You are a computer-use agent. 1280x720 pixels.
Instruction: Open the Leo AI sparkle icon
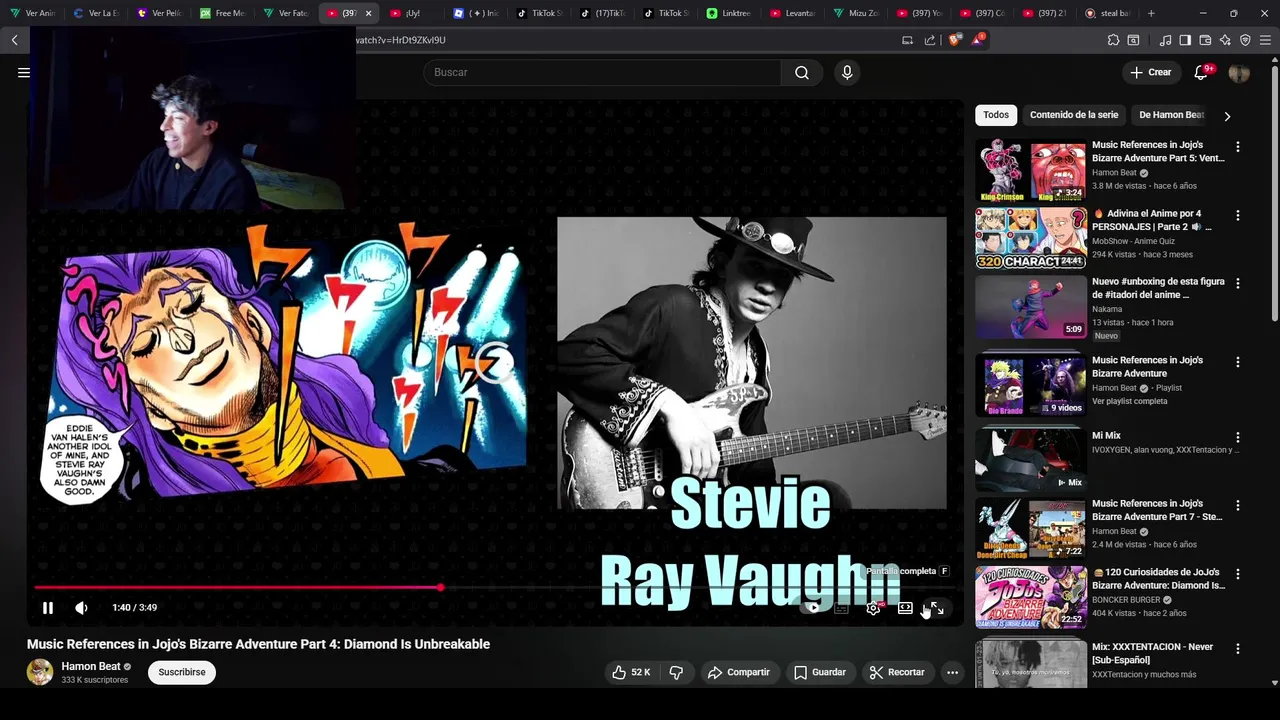pos(1225,40)
